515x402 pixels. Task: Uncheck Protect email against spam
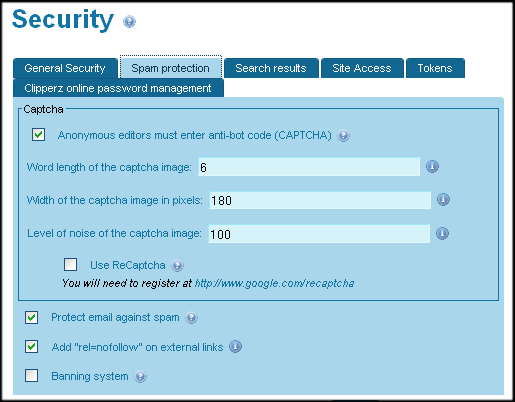32,317
